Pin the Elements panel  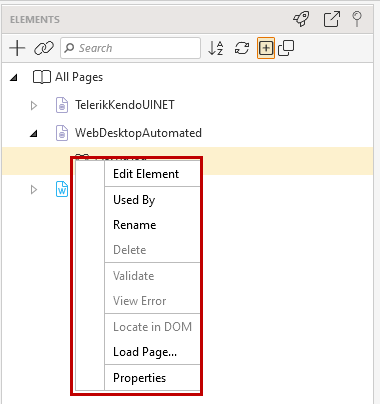coord(357,19)
